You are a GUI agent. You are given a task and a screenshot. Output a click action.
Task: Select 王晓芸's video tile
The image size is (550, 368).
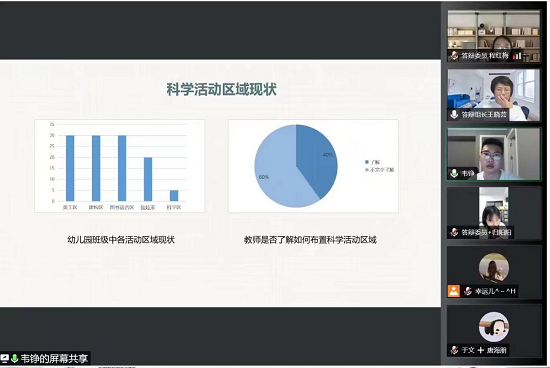[494, 95]
